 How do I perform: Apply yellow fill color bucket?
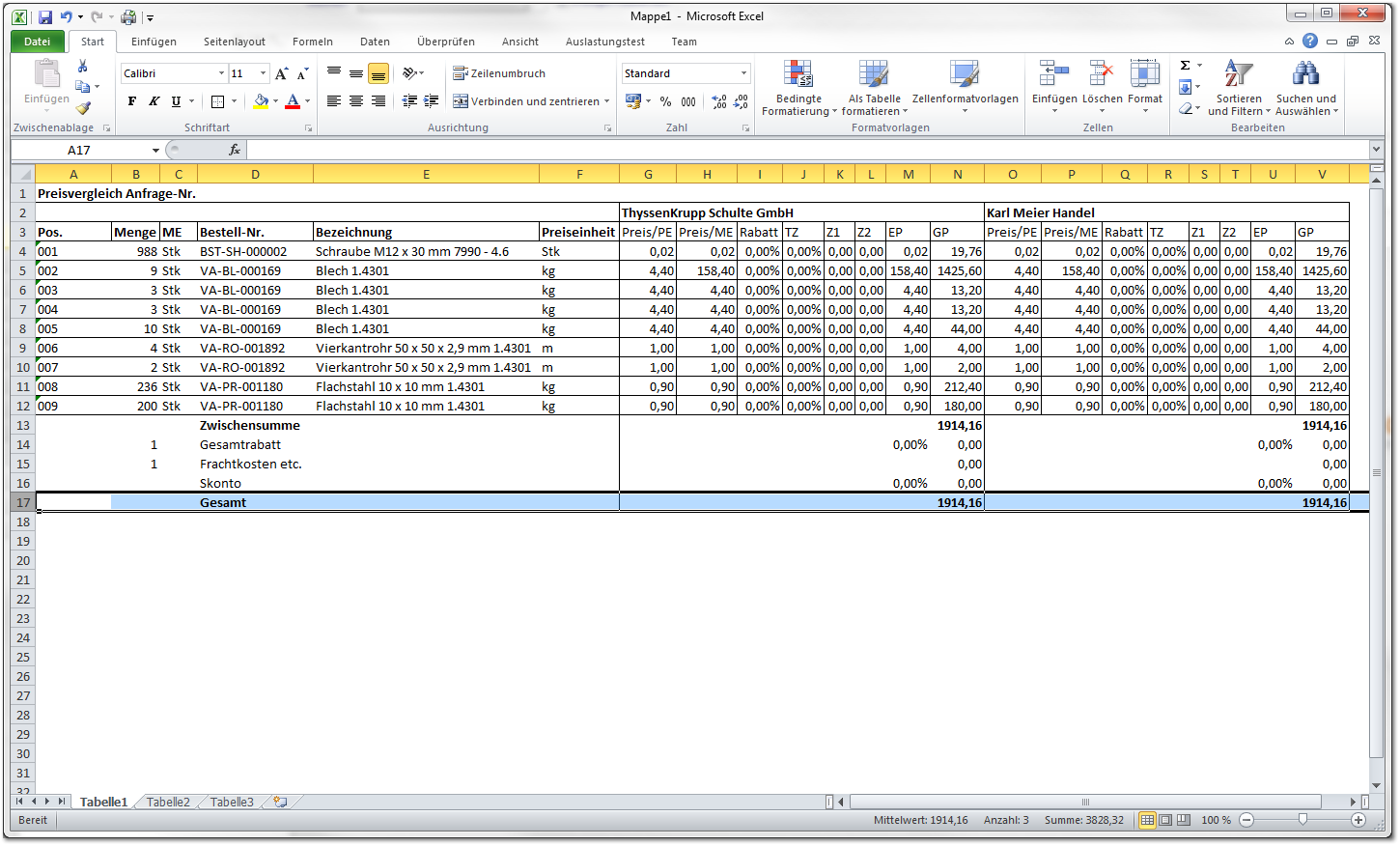[261, 101]
